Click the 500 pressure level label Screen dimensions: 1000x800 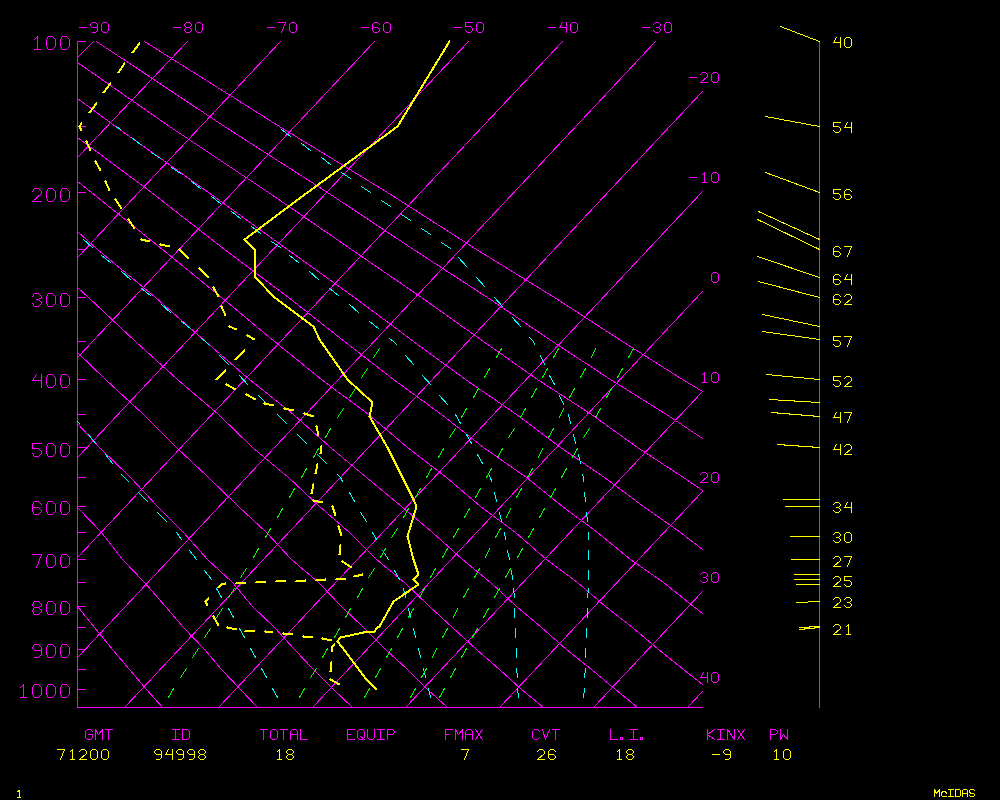click(50, 450)
